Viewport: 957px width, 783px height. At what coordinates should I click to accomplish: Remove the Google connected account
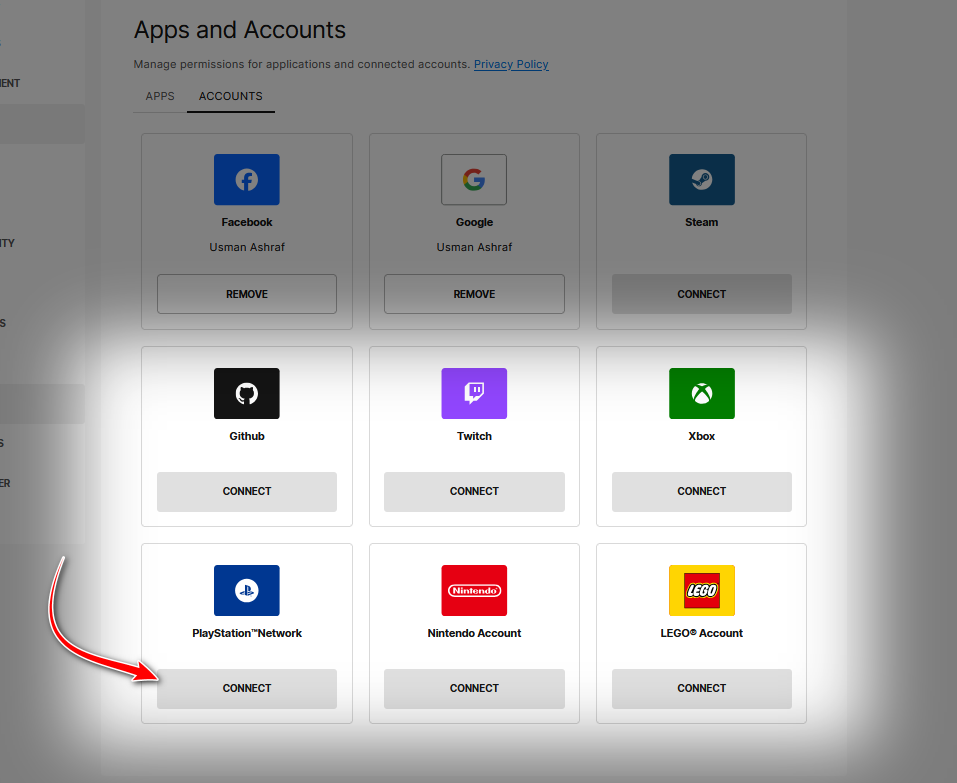coord(474,293)
